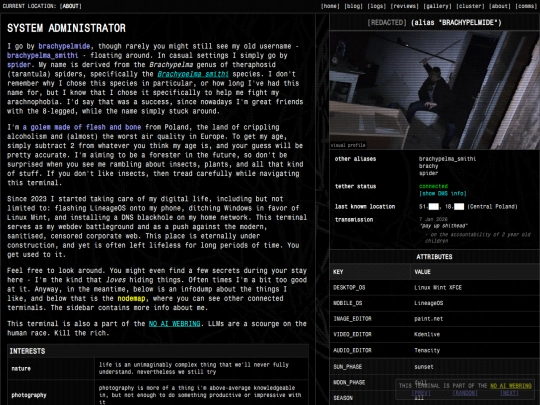
Task: Click the ATTRIBUTES table title
Action: (x=434, y=257)
